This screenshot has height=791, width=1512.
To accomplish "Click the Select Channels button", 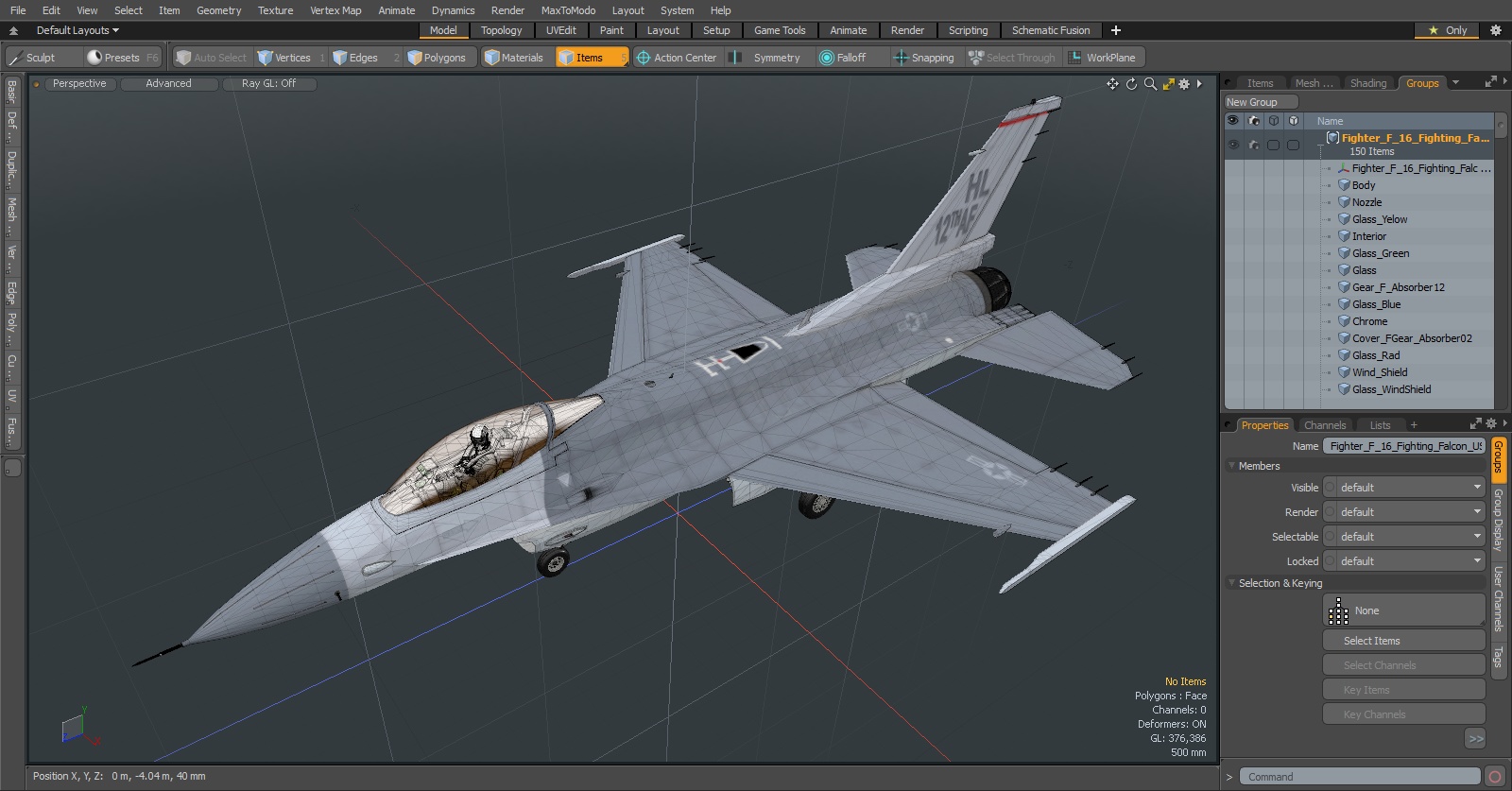I will point(1404,665).
